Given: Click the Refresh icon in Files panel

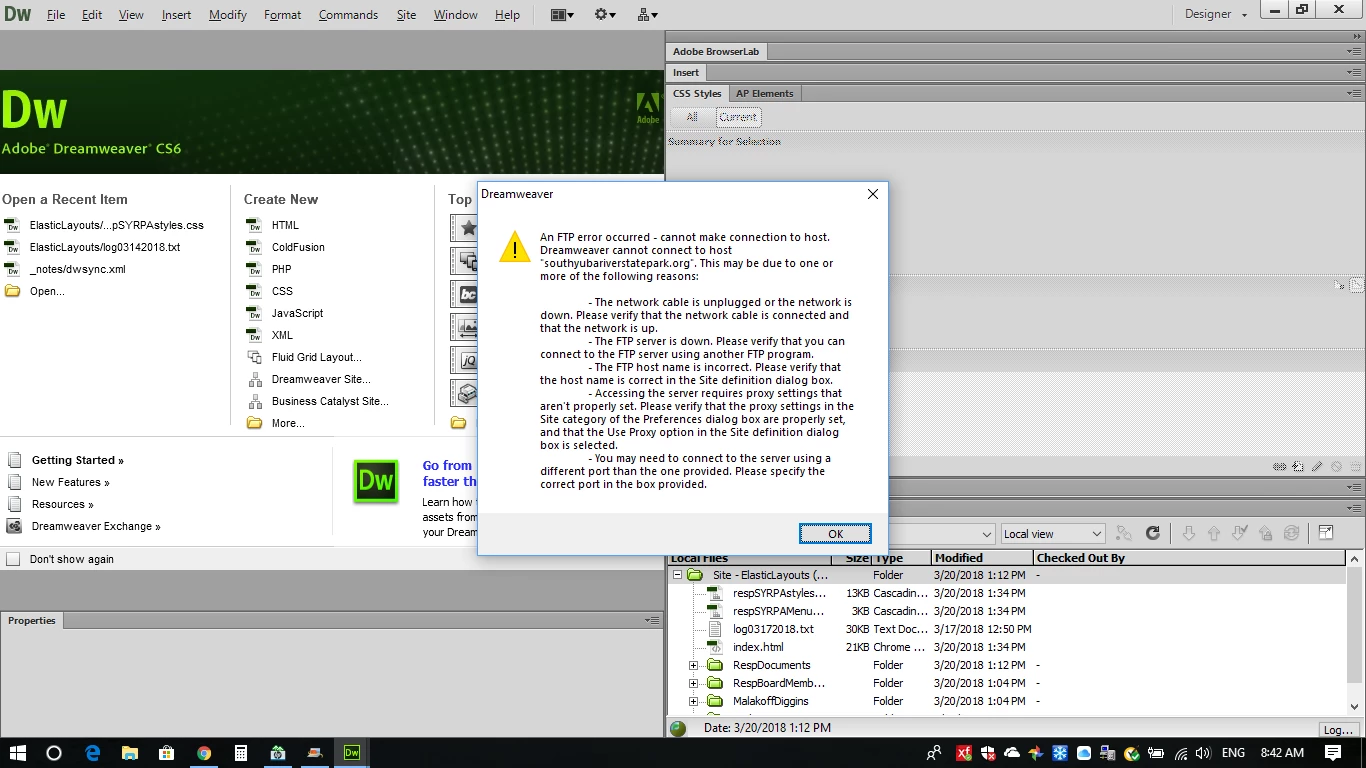Looking at the screenshot, I should [x=1152, y=534].
